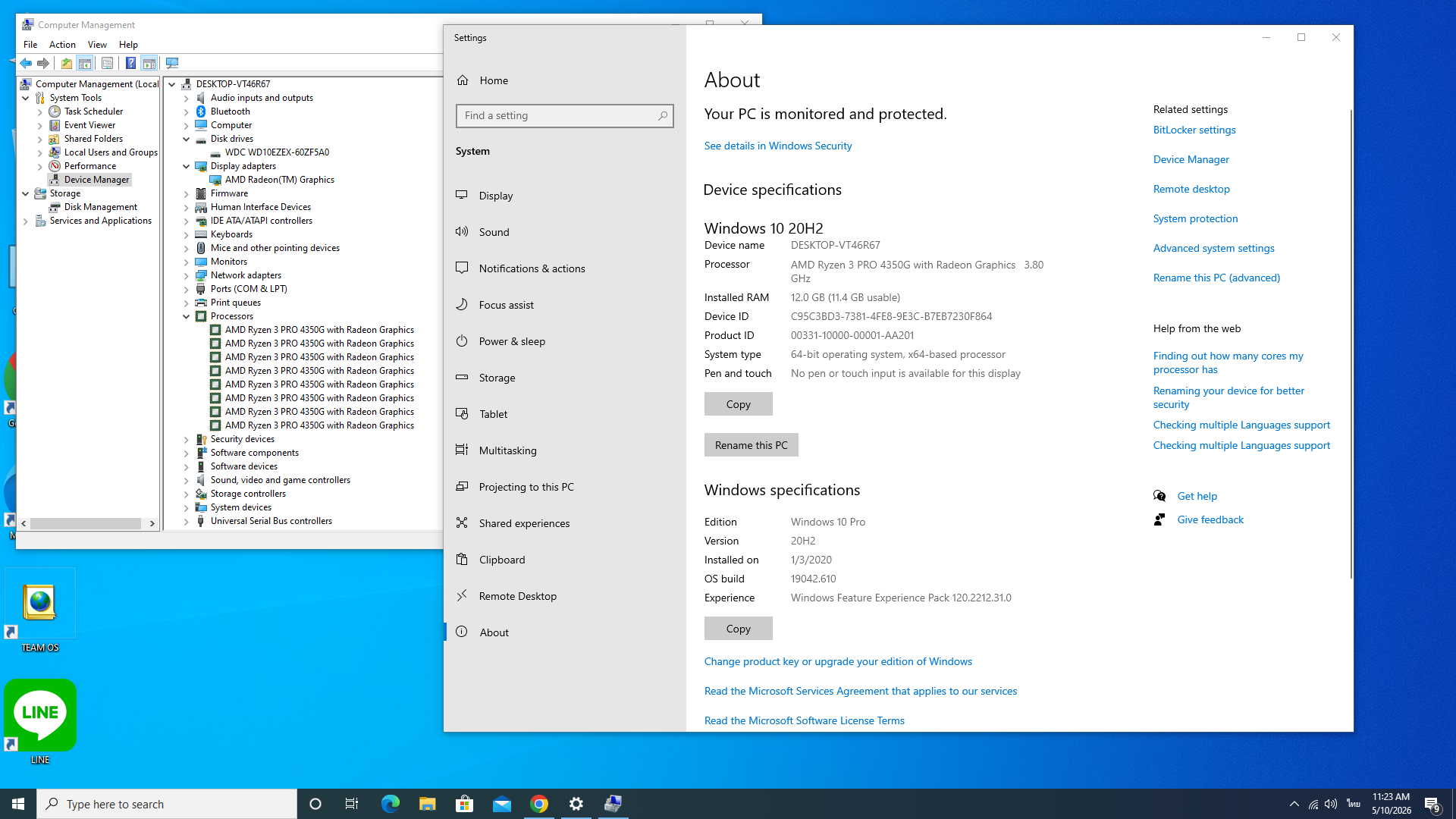Copy the Windows specifications
This screenshot has height=819, width=1456.
click(x=738, y=629)
